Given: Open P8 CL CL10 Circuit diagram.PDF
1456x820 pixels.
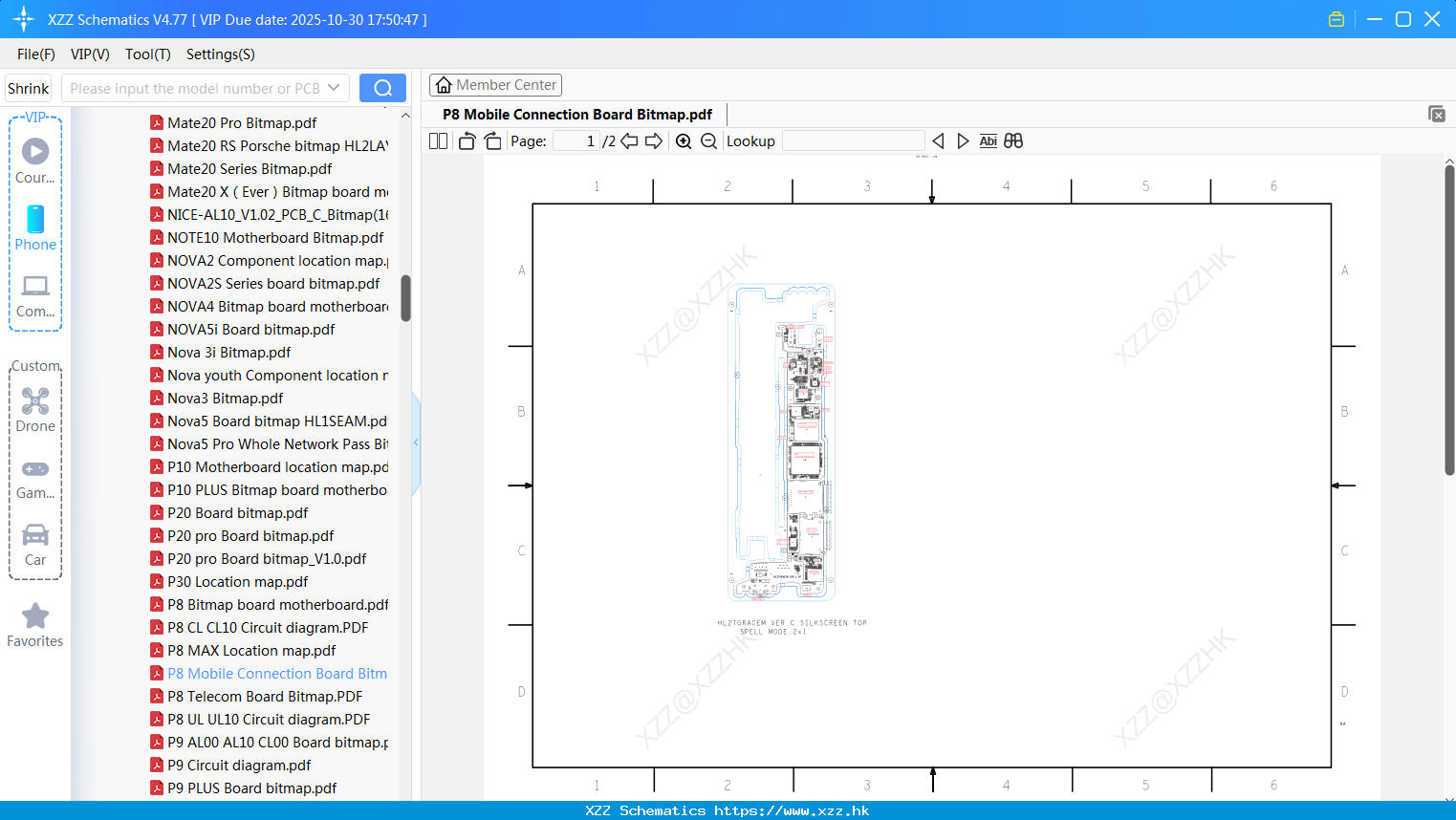Looking at the screenshot, I should 259,627.
